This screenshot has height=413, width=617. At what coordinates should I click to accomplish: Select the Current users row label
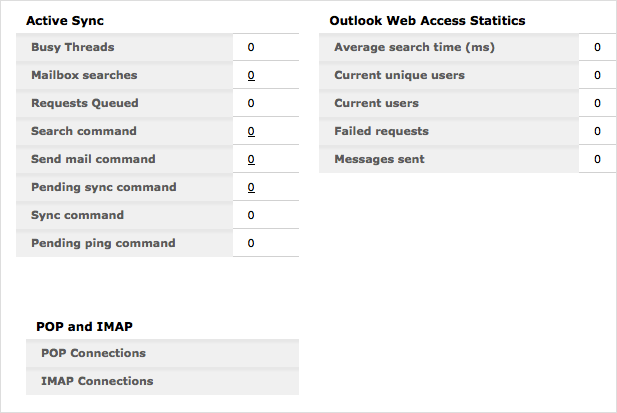pyautogui.click(x=376, y=103)
